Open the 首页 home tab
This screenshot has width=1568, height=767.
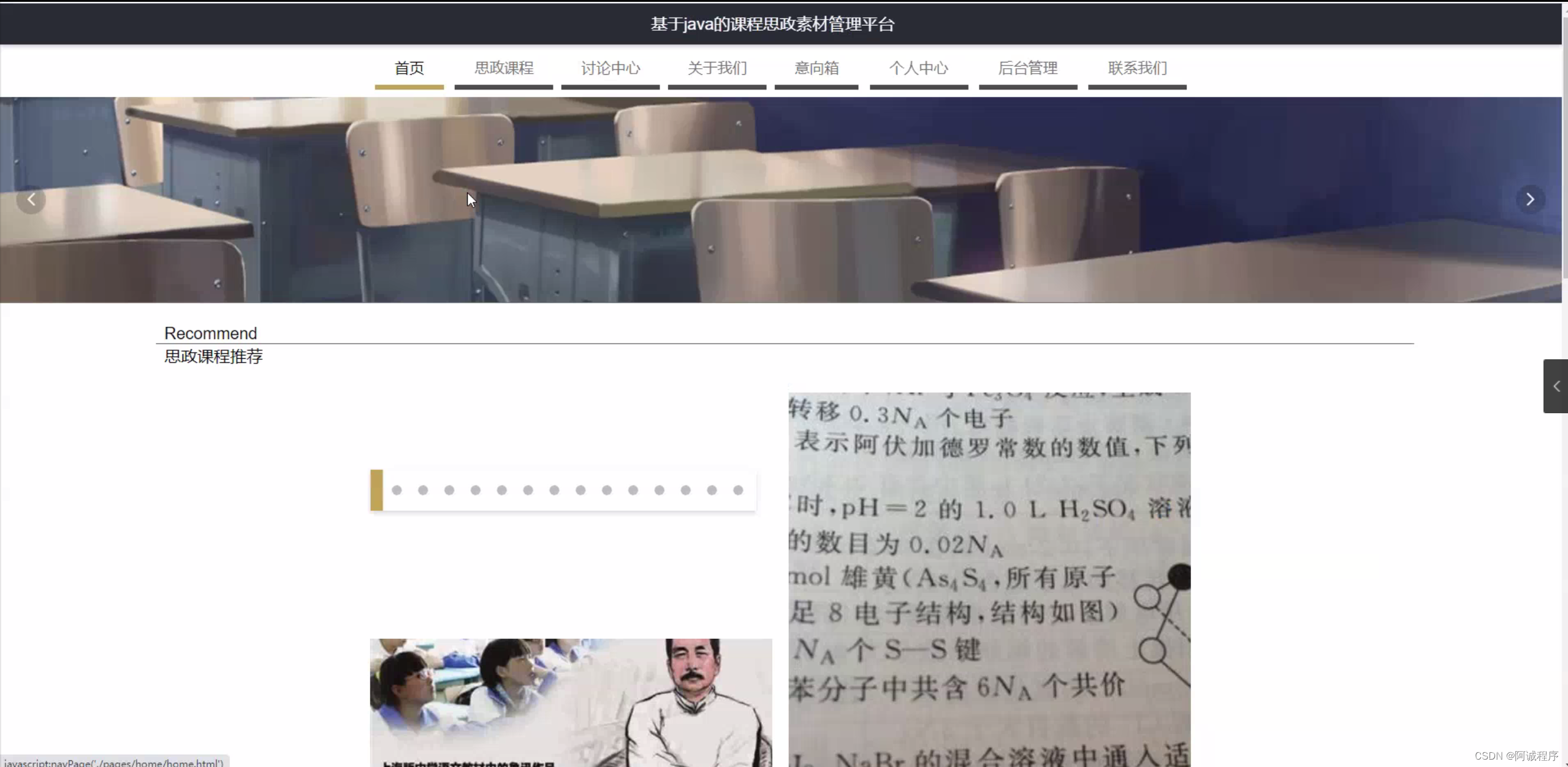(x=409, y=68)
